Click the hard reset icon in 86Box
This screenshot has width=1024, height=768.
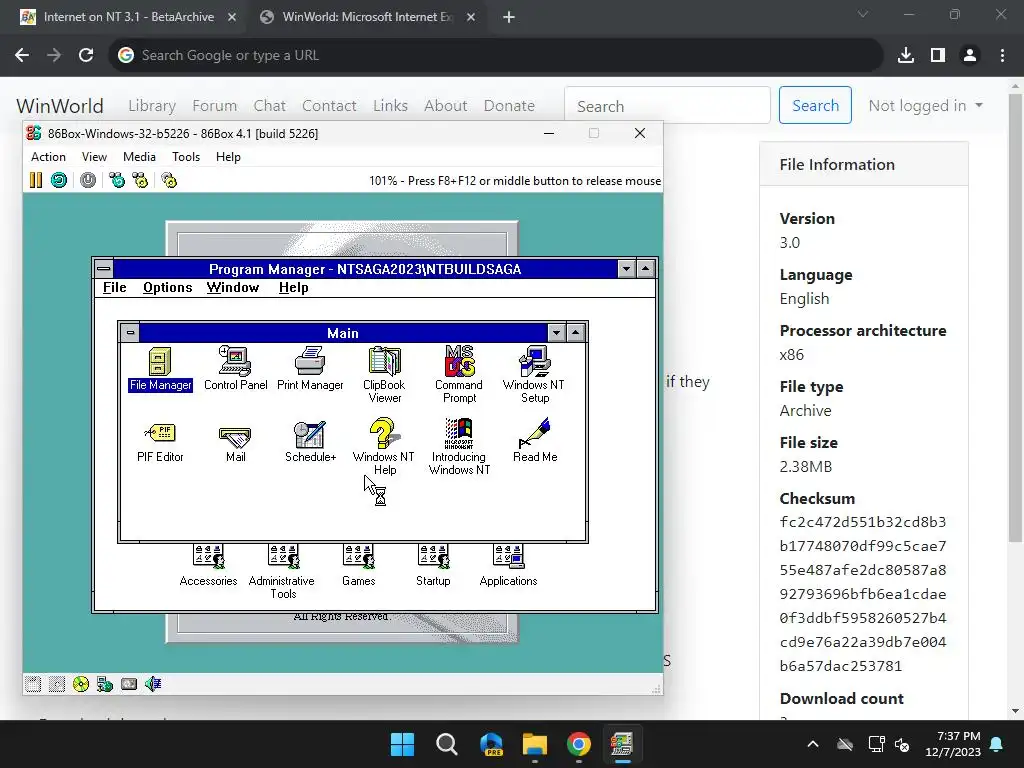pyautogui.click(x=59, y=180)
